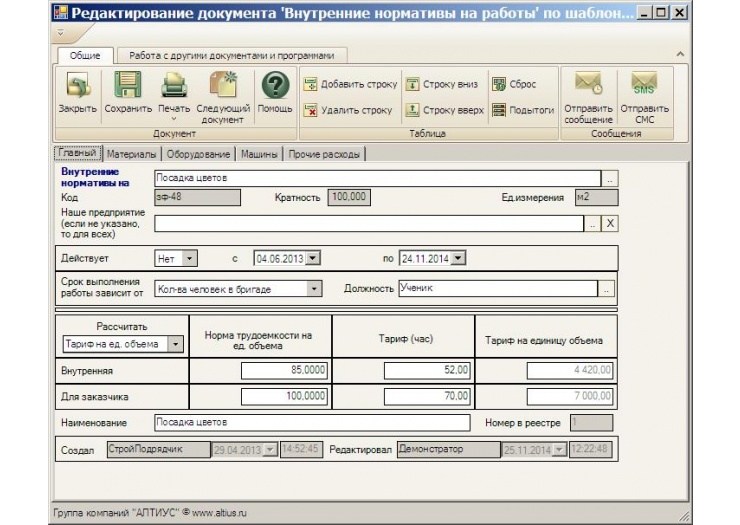Open Печать dropdown arrow below the printer
This screenshot has height=525, width=740.
point(174,119)
